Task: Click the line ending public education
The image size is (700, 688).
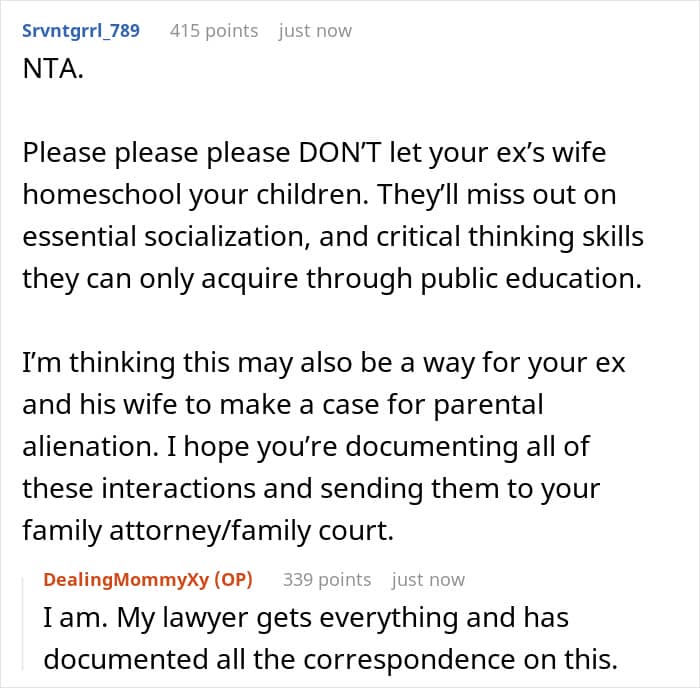Action: click(332, 279)
